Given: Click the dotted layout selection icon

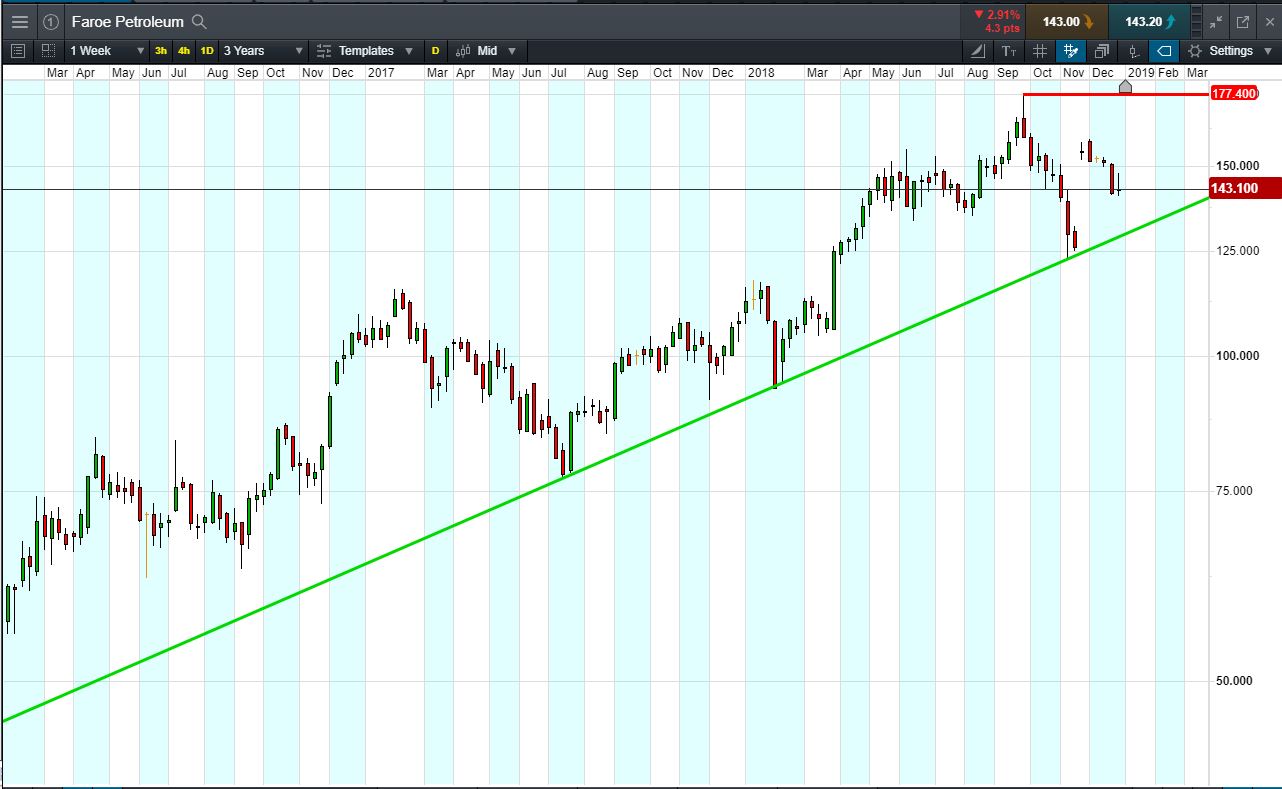Looking at the screenshot, I should [x=48, y=51].
